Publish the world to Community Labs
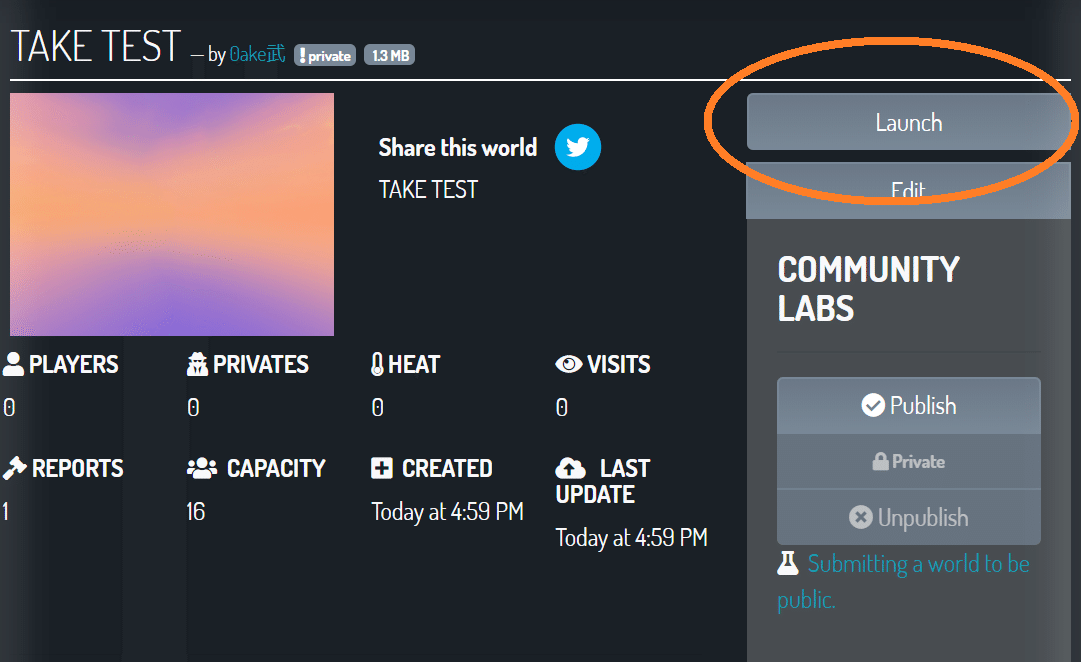The image size is (1081, 662). (x=908, y=406)
